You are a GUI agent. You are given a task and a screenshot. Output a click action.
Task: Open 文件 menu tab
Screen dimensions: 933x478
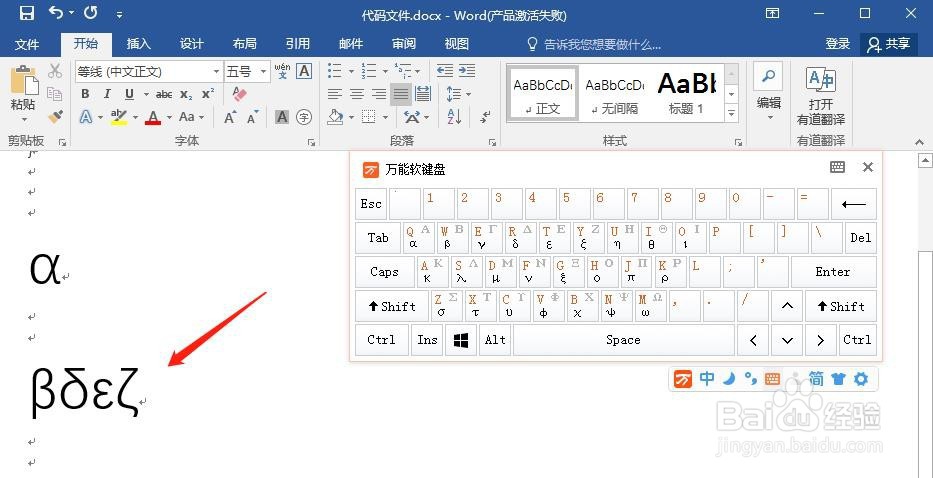point(27,44)
